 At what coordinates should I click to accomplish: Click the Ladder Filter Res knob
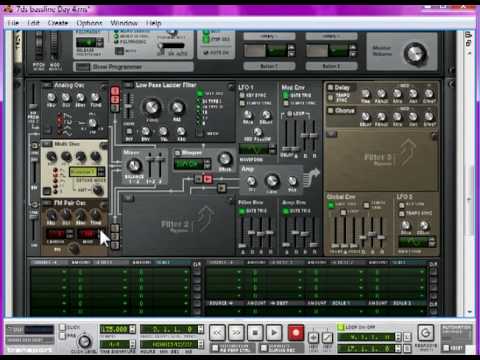pyautogui.click(x=177, y=107)
